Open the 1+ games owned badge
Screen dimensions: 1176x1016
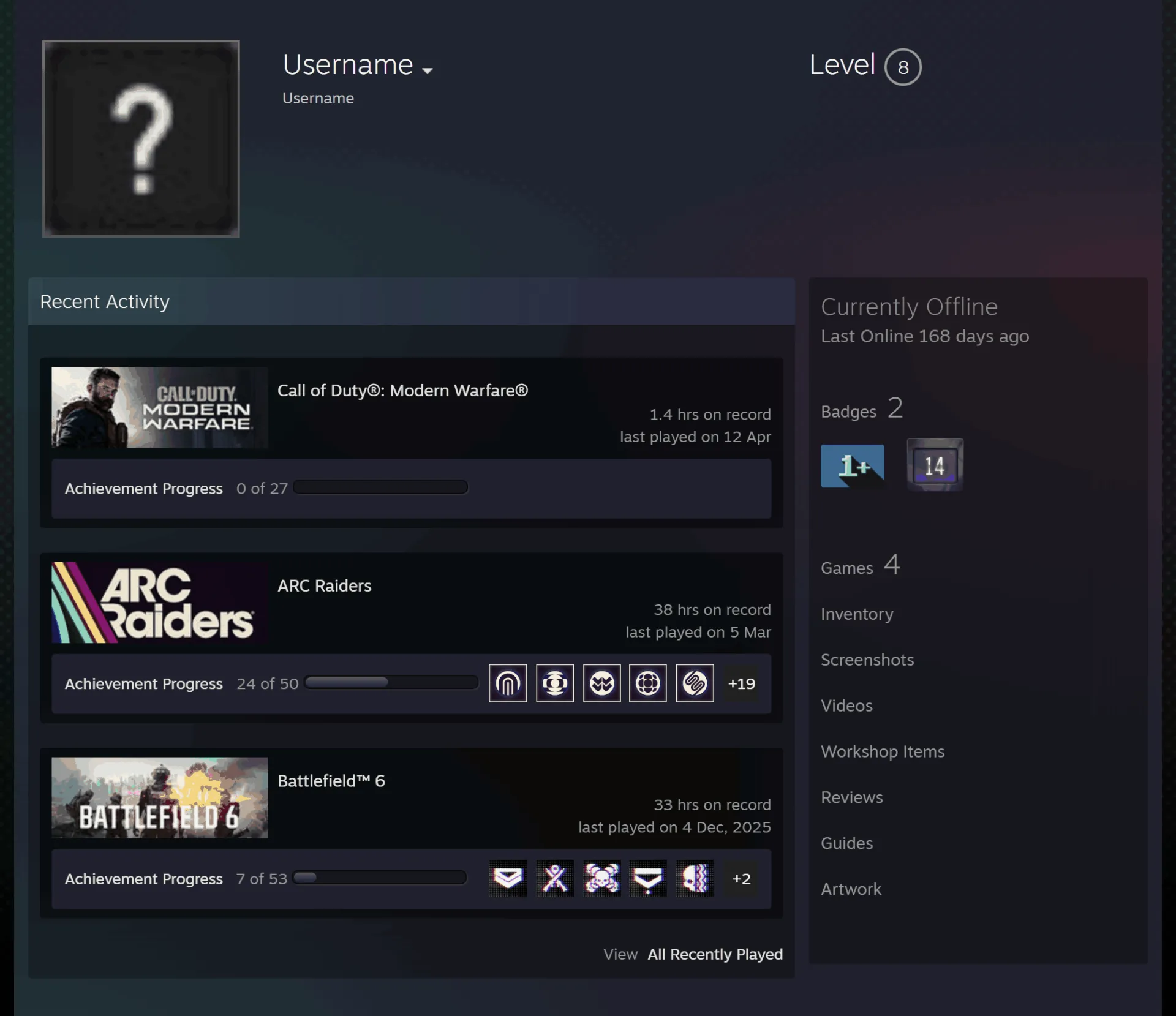coord(853,466)
